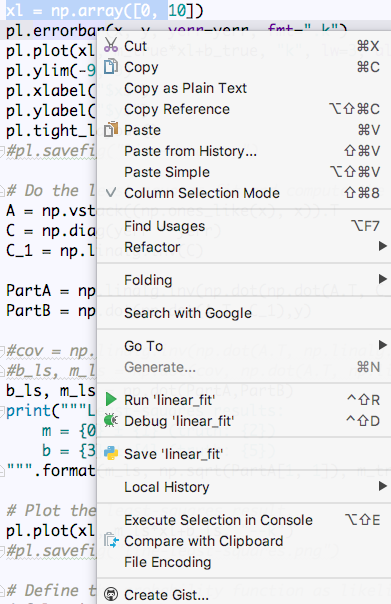Collapse the print statement fold marker

(2, 410)
